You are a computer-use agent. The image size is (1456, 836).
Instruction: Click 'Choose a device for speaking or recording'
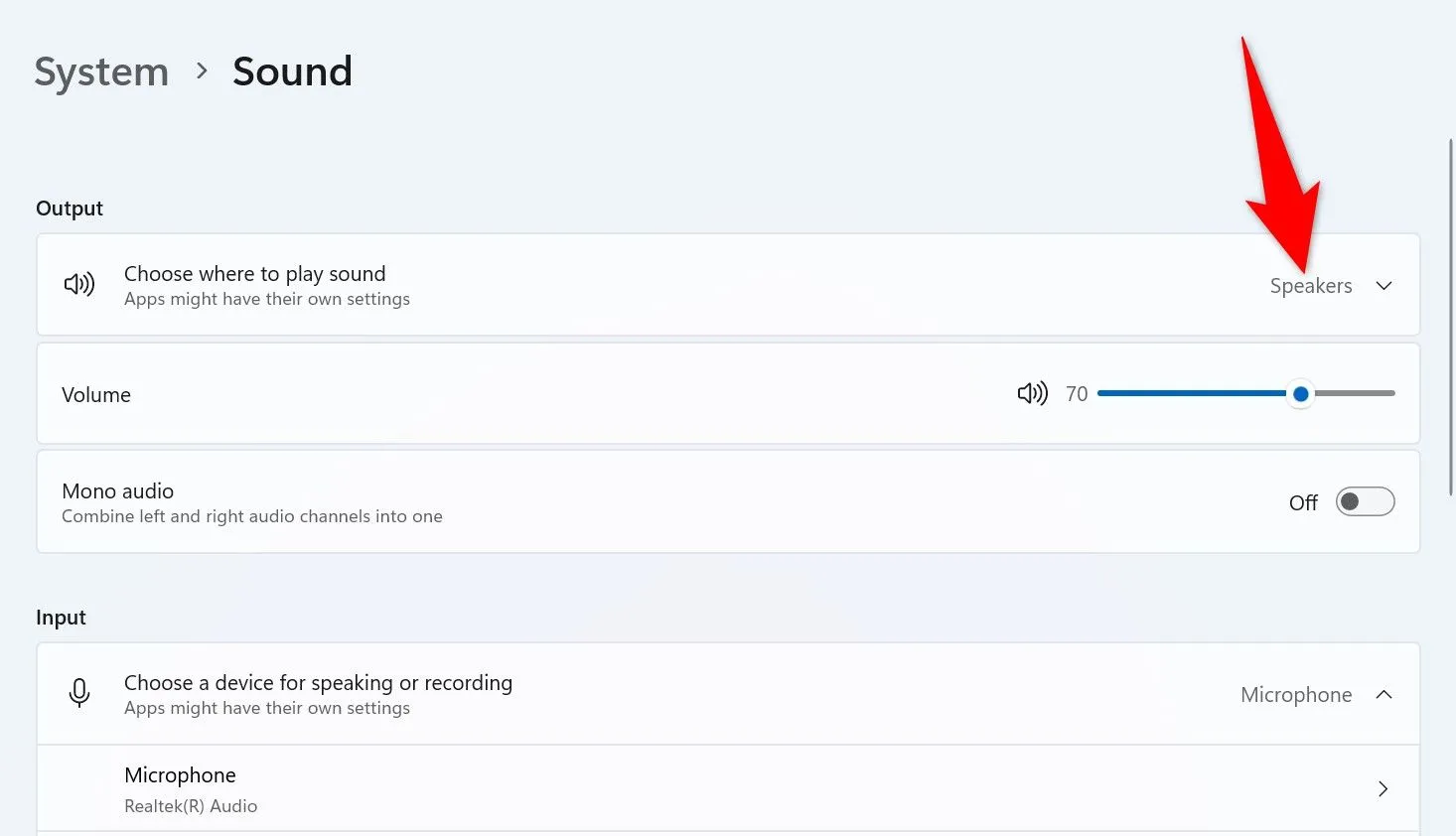318,683
